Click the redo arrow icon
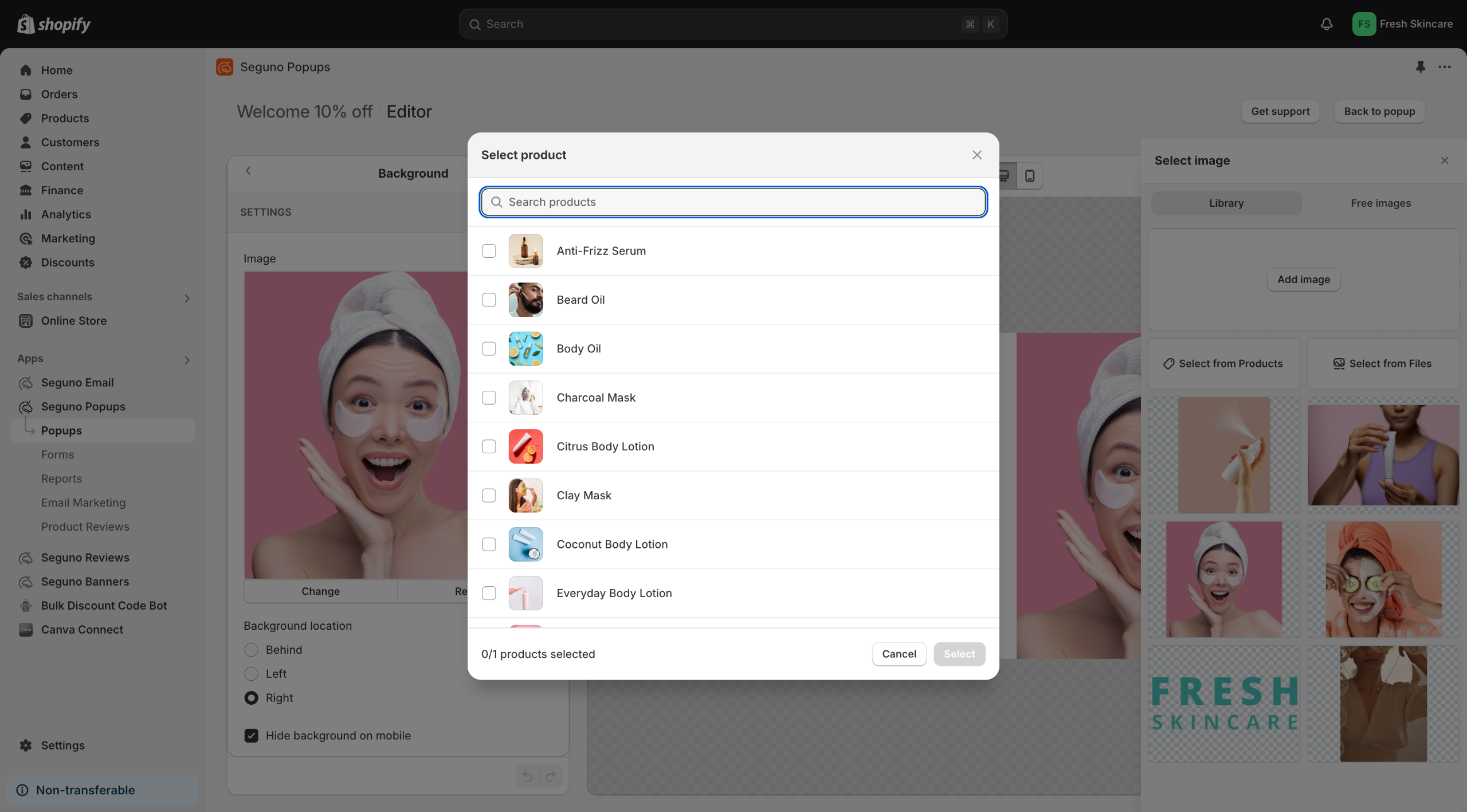This screenshot has height=812, width=1467. point(551,776)
